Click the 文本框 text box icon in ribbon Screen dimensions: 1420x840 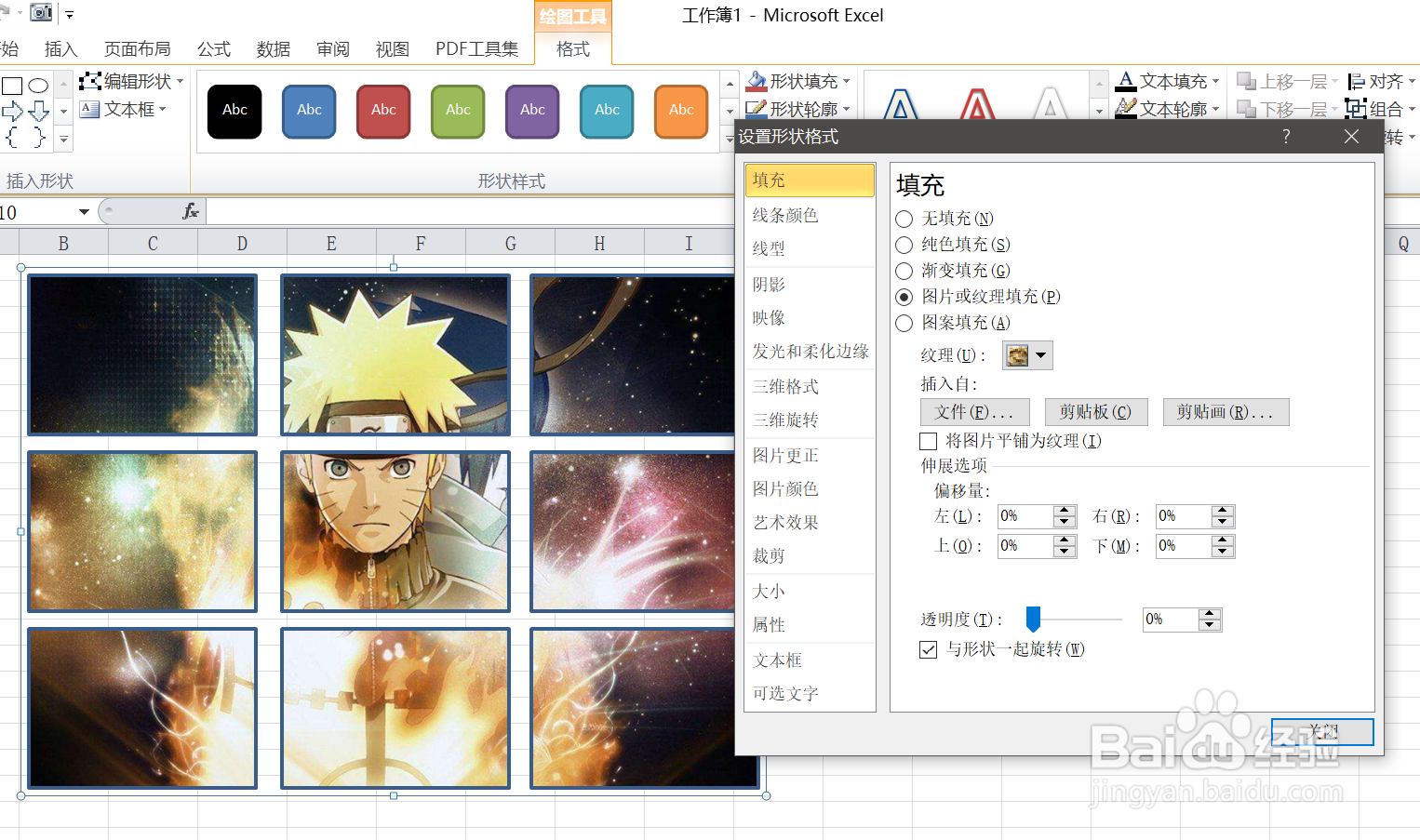pyautogui.click(x=89, y=109)
